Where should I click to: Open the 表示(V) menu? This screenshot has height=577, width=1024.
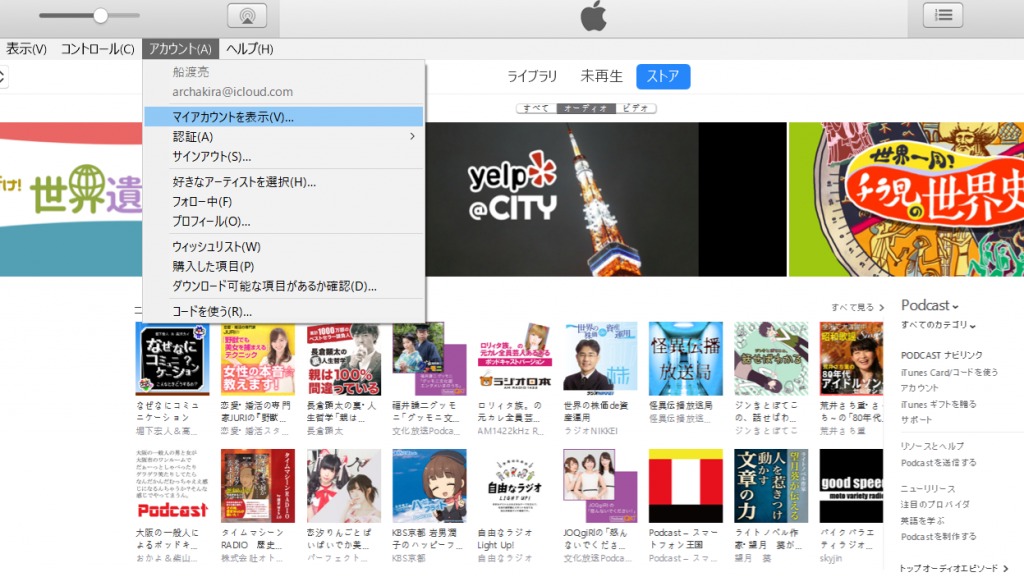coord(26,49)
